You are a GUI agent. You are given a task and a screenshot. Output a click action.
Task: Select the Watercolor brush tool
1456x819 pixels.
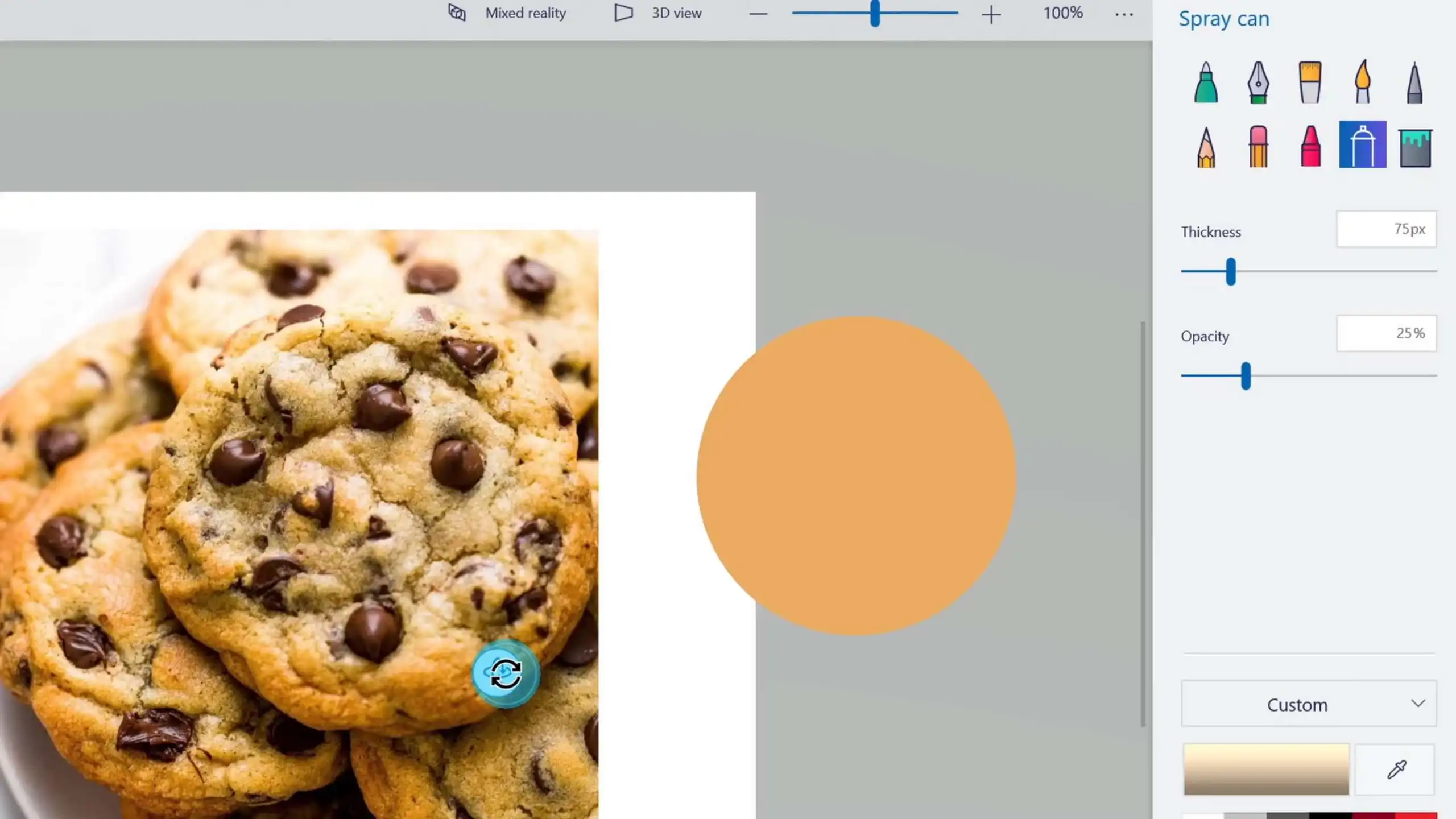point(1362,82)
